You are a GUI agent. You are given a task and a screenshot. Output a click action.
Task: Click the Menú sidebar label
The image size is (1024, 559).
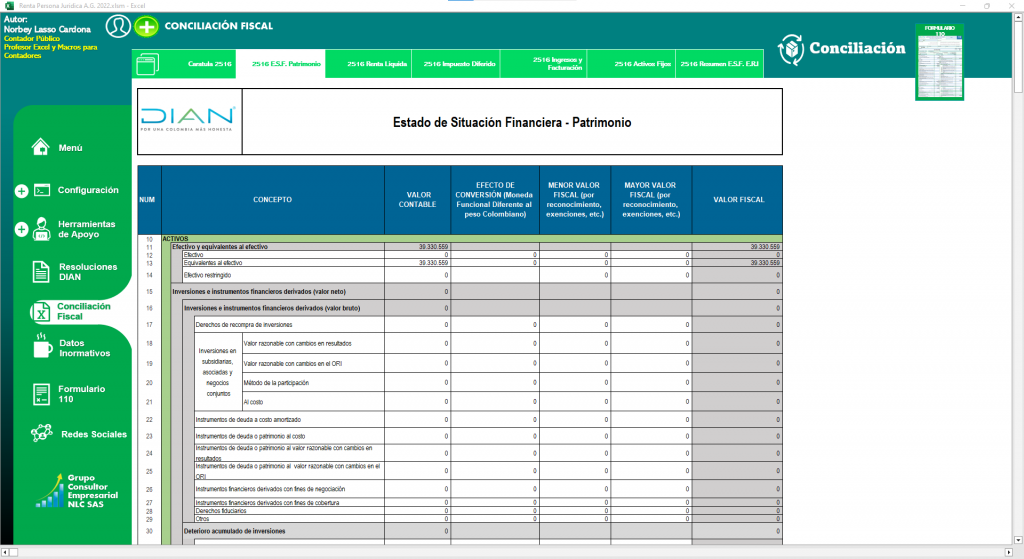(71, 148)
